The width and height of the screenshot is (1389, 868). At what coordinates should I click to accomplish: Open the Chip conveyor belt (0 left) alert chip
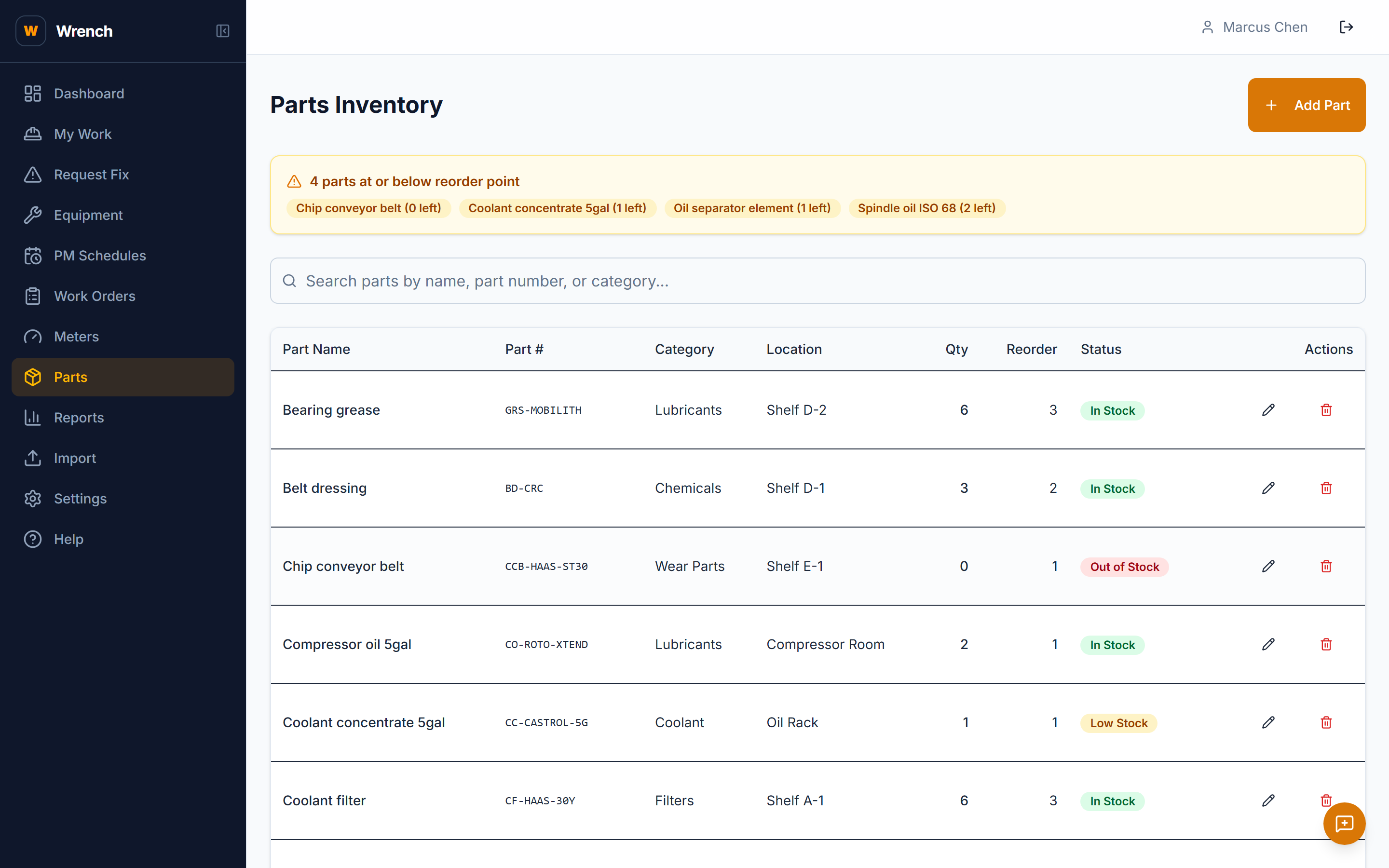pos(368,208)
